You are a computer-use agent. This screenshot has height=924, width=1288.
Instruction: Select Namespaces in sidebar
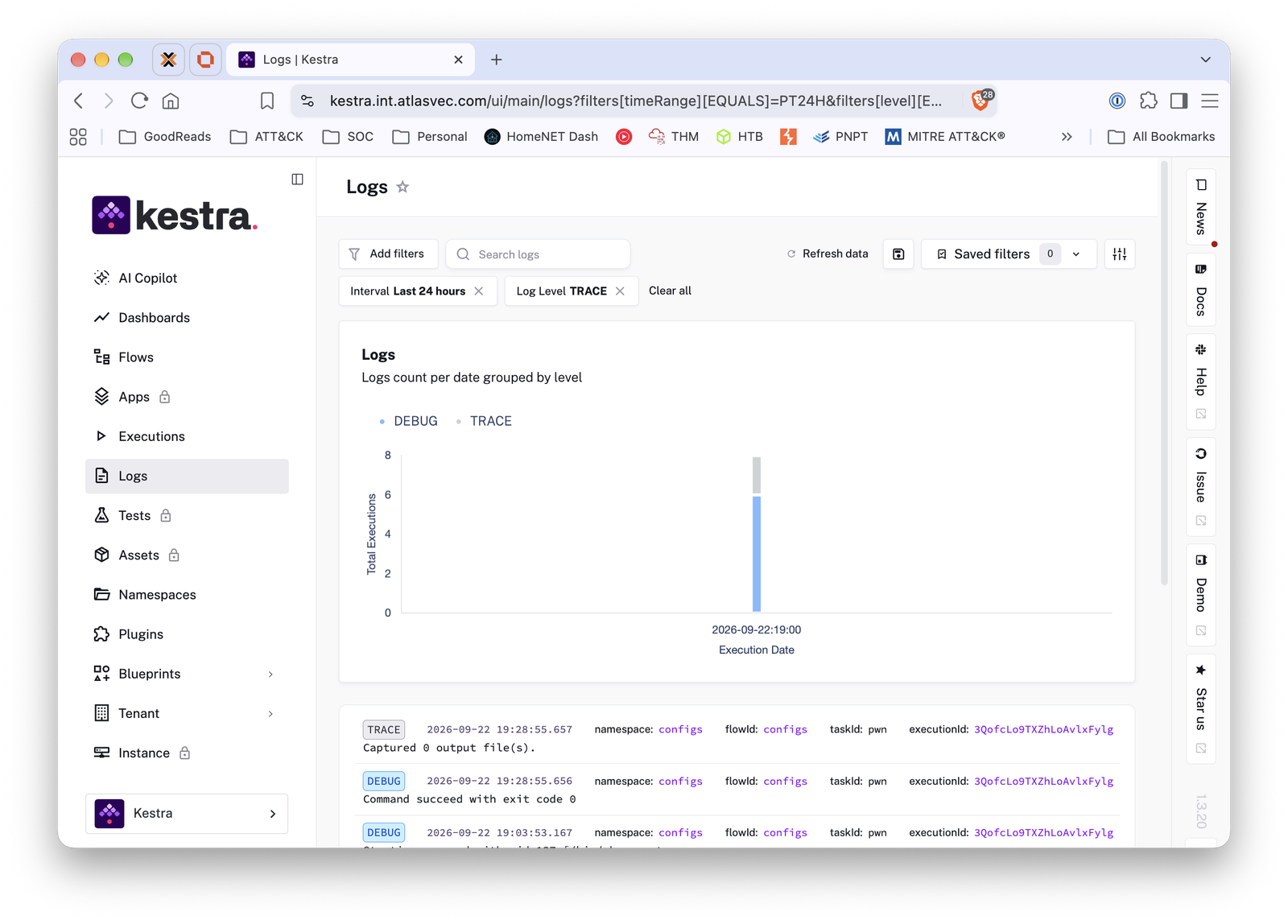[187, 595]
